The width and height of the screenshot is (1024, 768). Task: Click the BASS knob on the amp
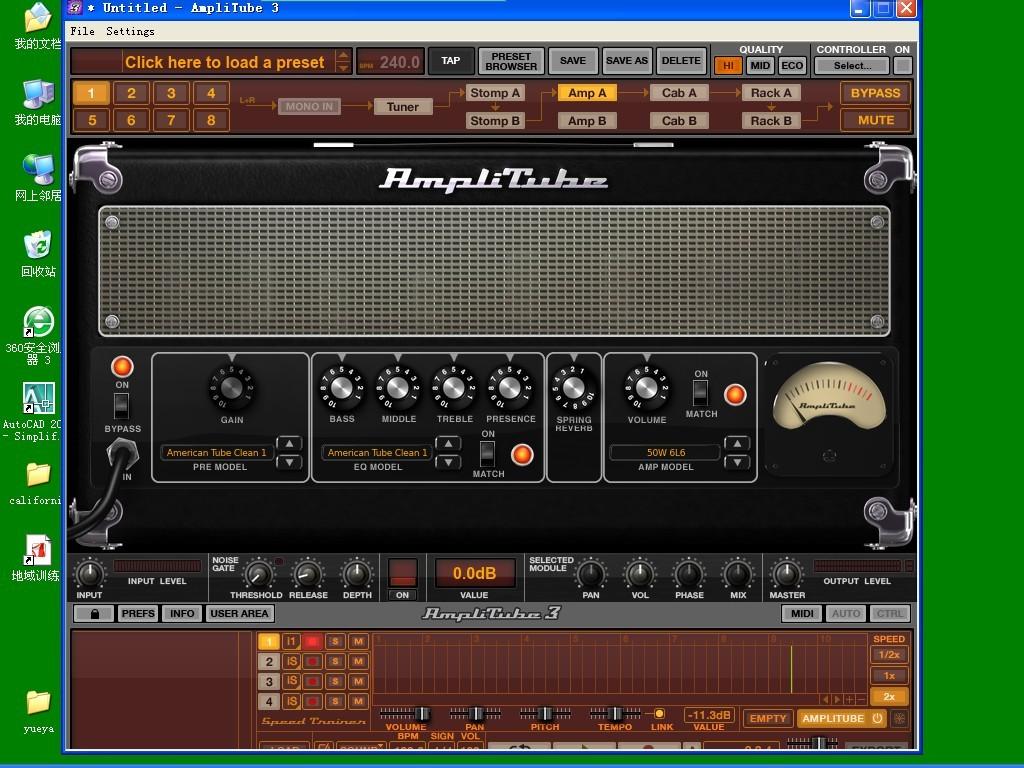pyautogui.click(x=341, y=388)
